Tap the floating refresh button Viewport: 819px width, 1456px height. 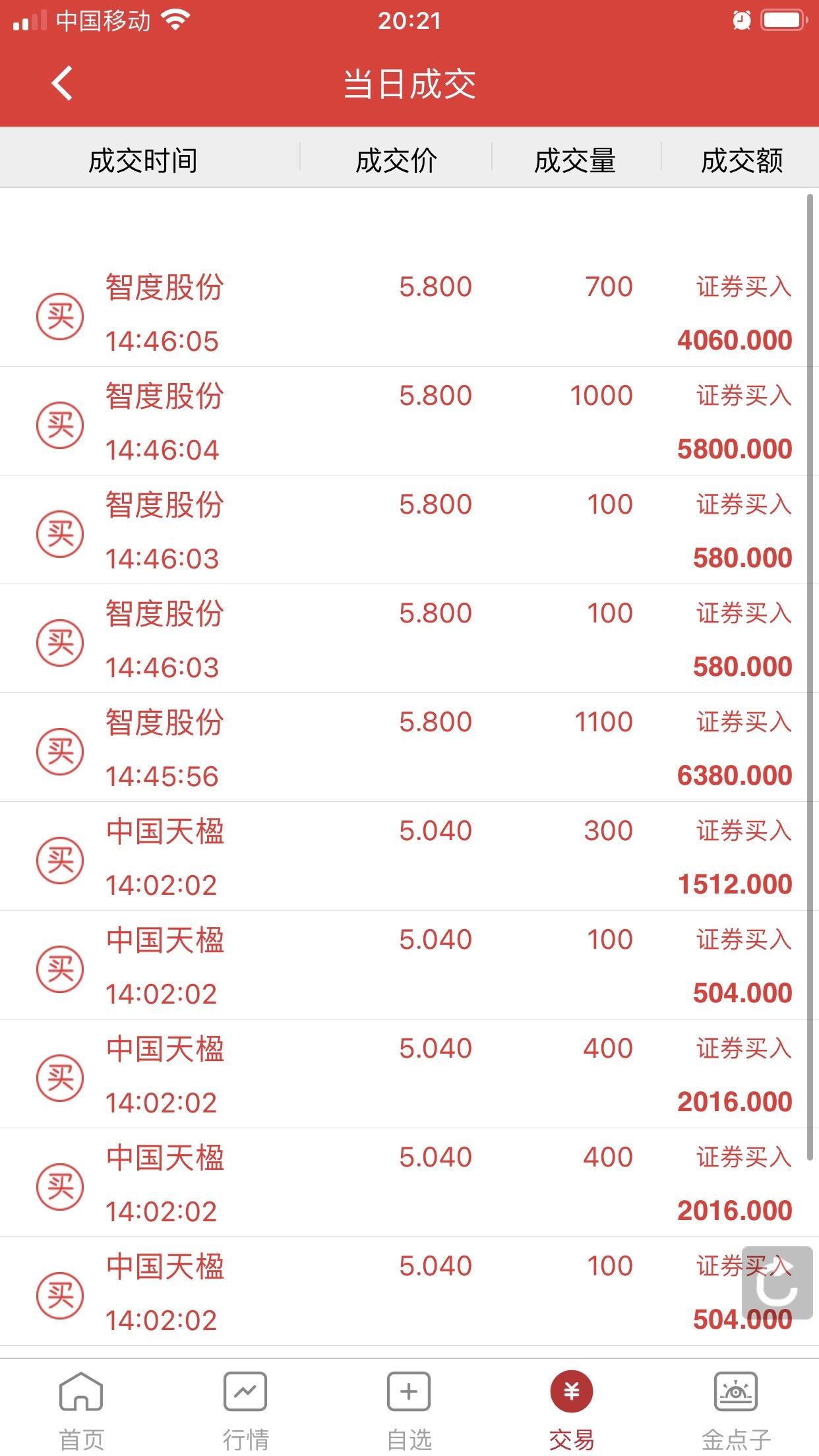tap(777, 1283)
